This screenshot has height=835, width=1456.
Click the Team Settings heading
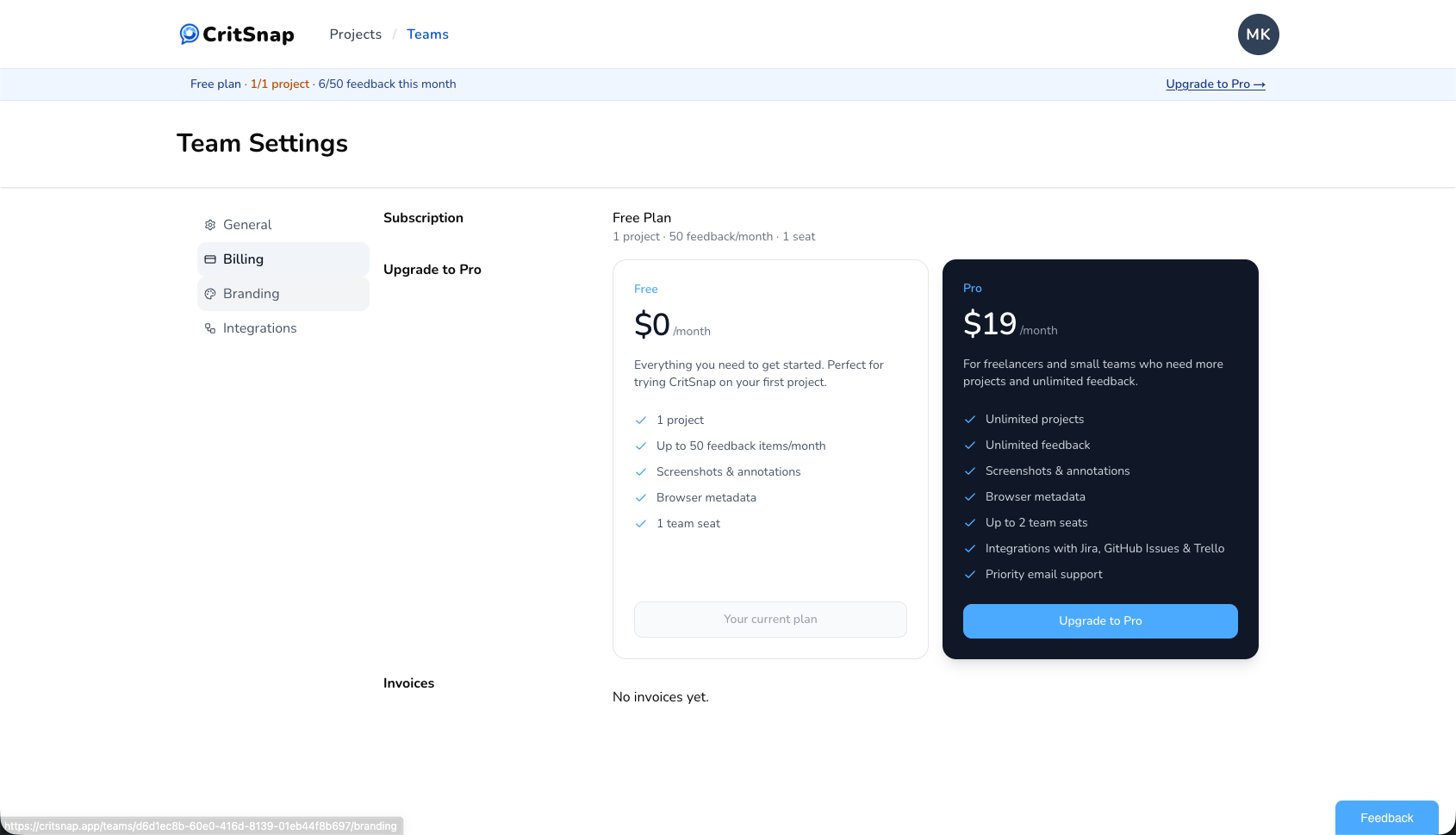(262, 143)
